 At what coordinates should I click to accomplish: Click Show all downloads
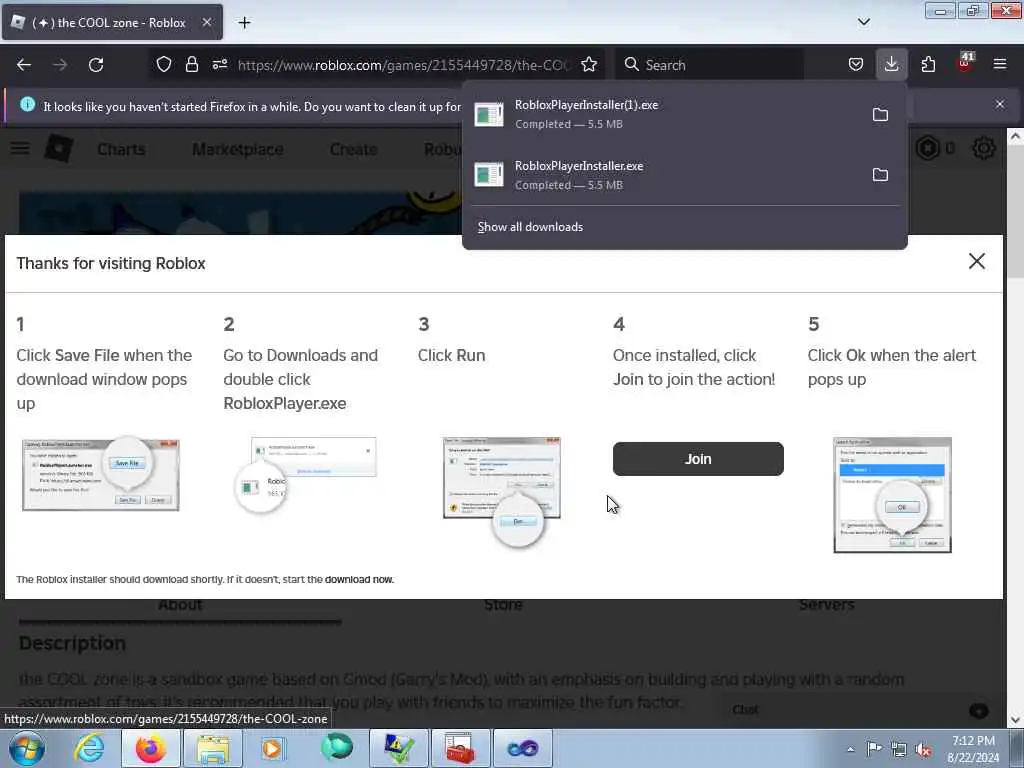(530, 227)
